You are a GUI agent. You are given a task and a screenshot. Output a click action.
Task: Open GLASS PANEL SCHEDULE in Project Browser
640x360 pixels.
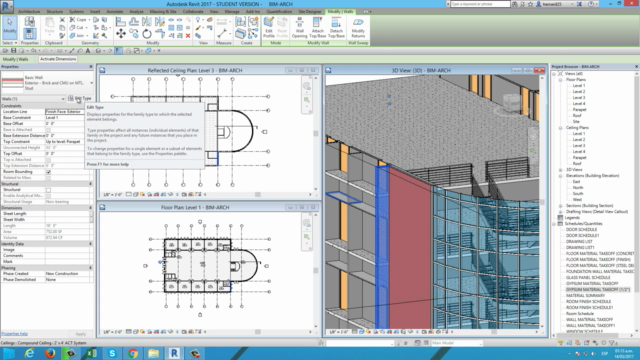point(588,278)
